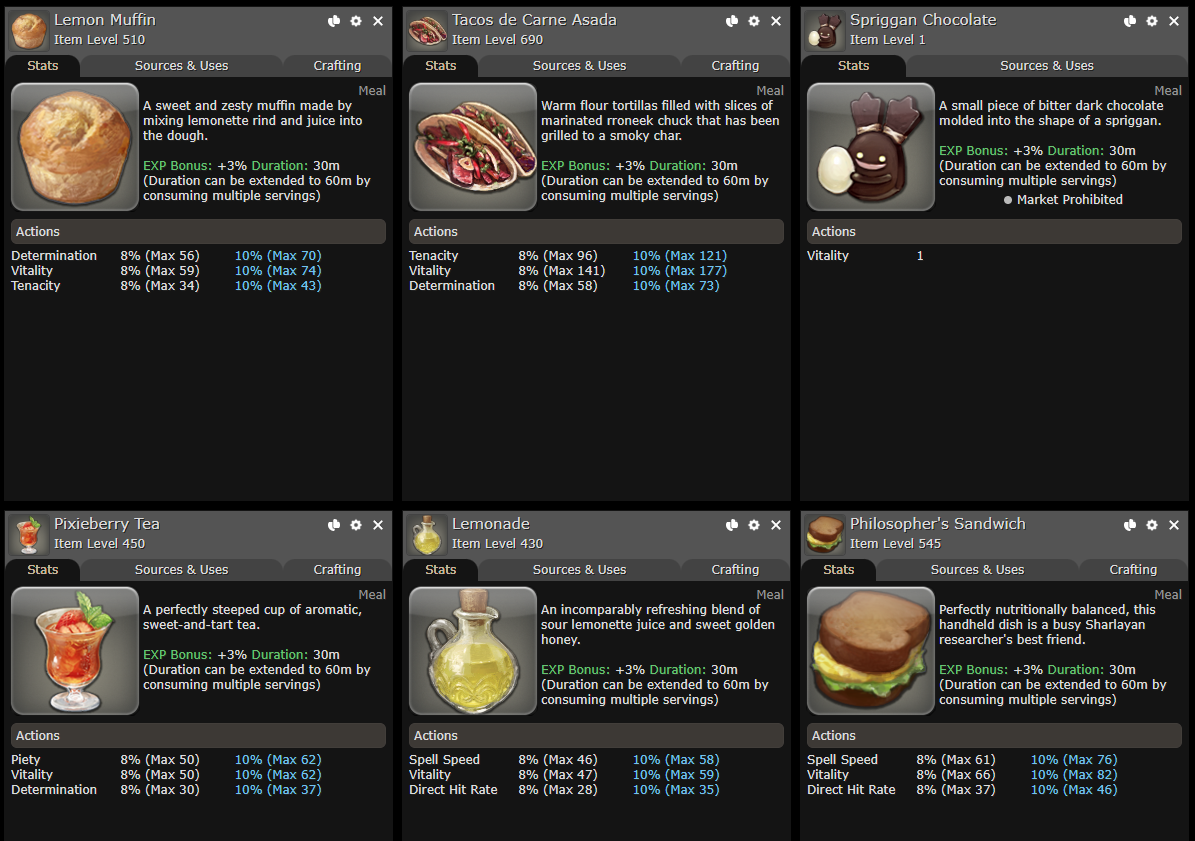Click the small Philosopher's Sandwich header icon

tap(825, 534)
